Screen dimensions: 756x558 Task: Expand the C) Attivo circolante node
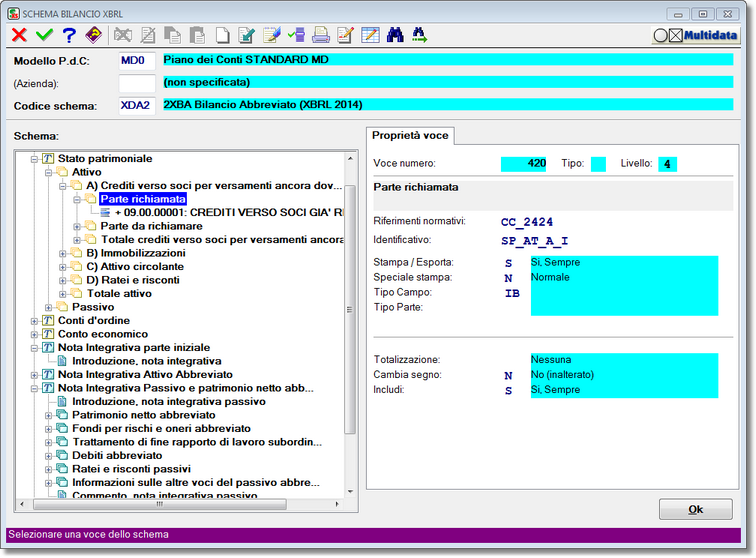pos(63,267)
